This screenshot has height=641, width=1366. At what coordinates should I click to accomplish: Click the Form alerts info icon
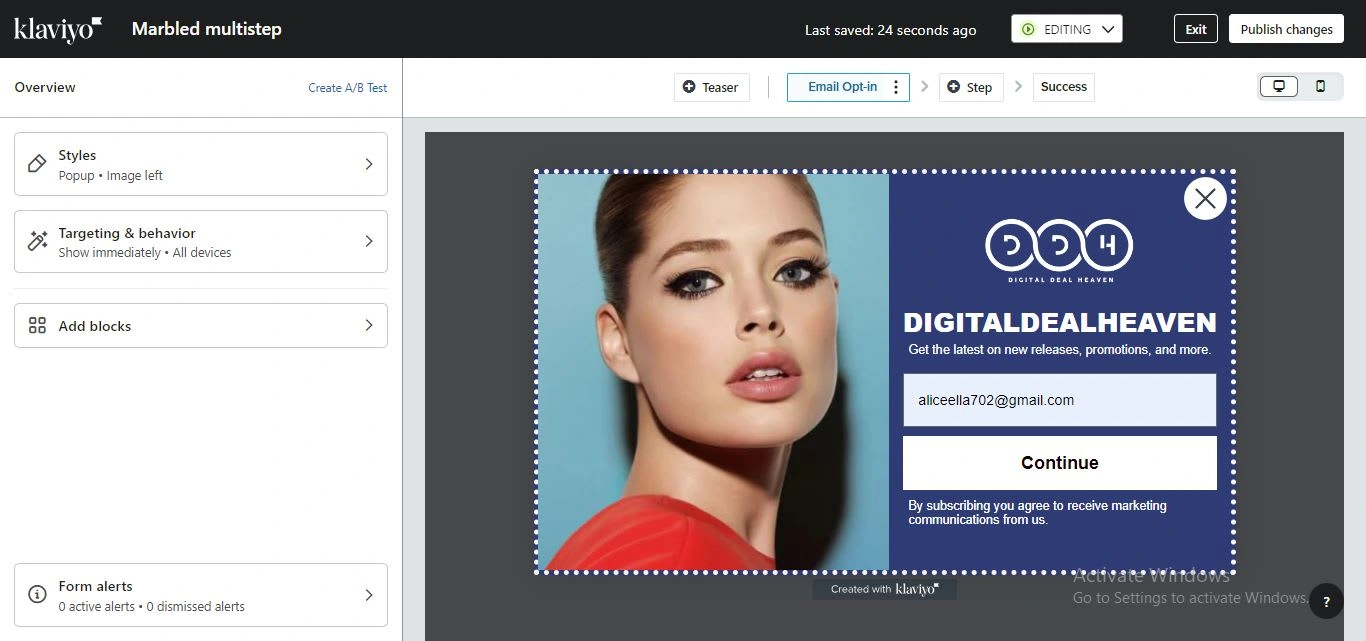pyautogui.click(x=37, y=595)
